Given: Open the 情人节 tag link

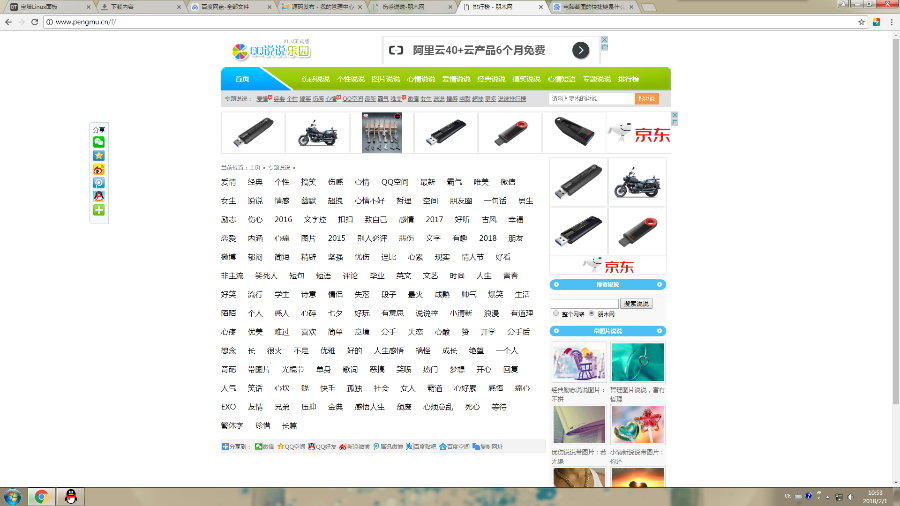Looking at the screenshot, I should pyautogui.click(x=472, y=257).
